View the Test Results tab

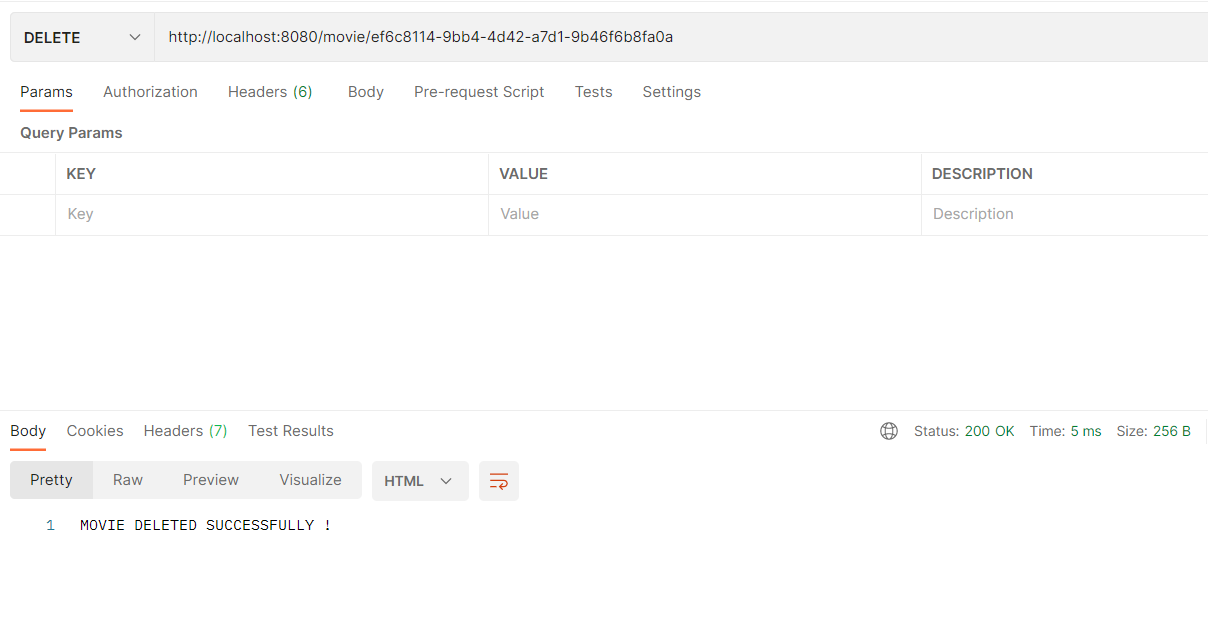[x=290, y=431]
